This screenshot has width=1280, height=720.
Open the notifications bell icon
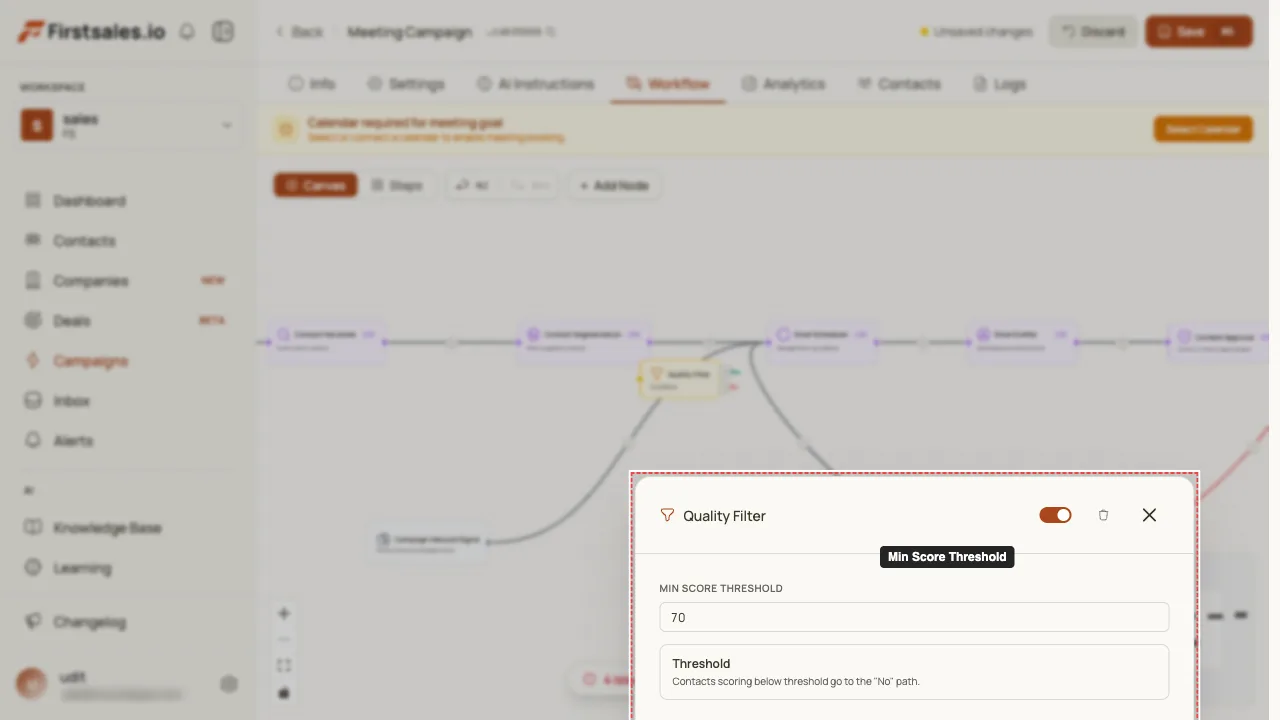pyautogui.click(x=187, y=31)
